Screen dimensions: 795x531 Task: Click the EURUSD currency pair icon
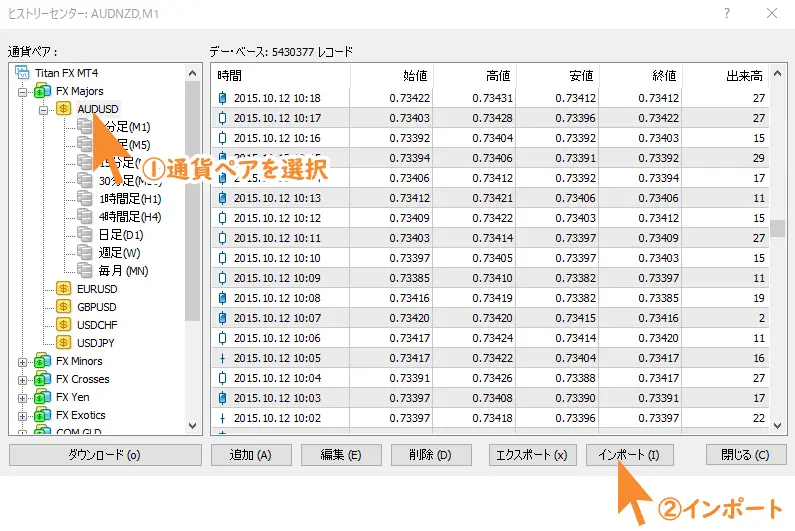[64, 289]
